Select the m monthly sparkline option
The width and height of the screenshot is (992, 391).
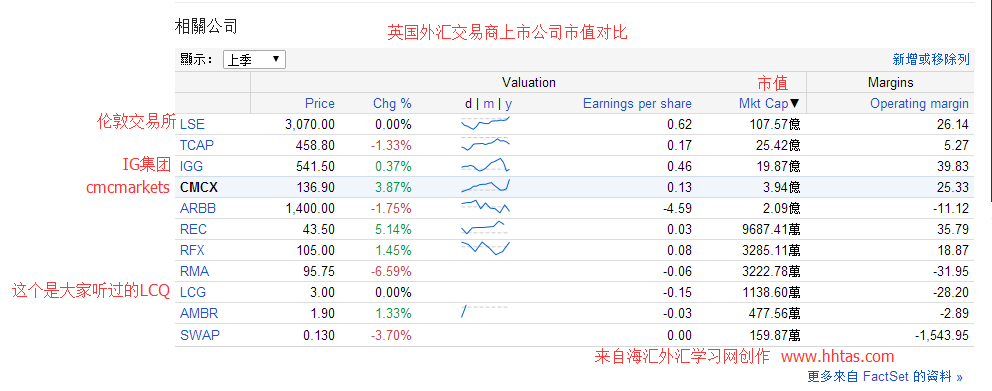coord(488,104)
